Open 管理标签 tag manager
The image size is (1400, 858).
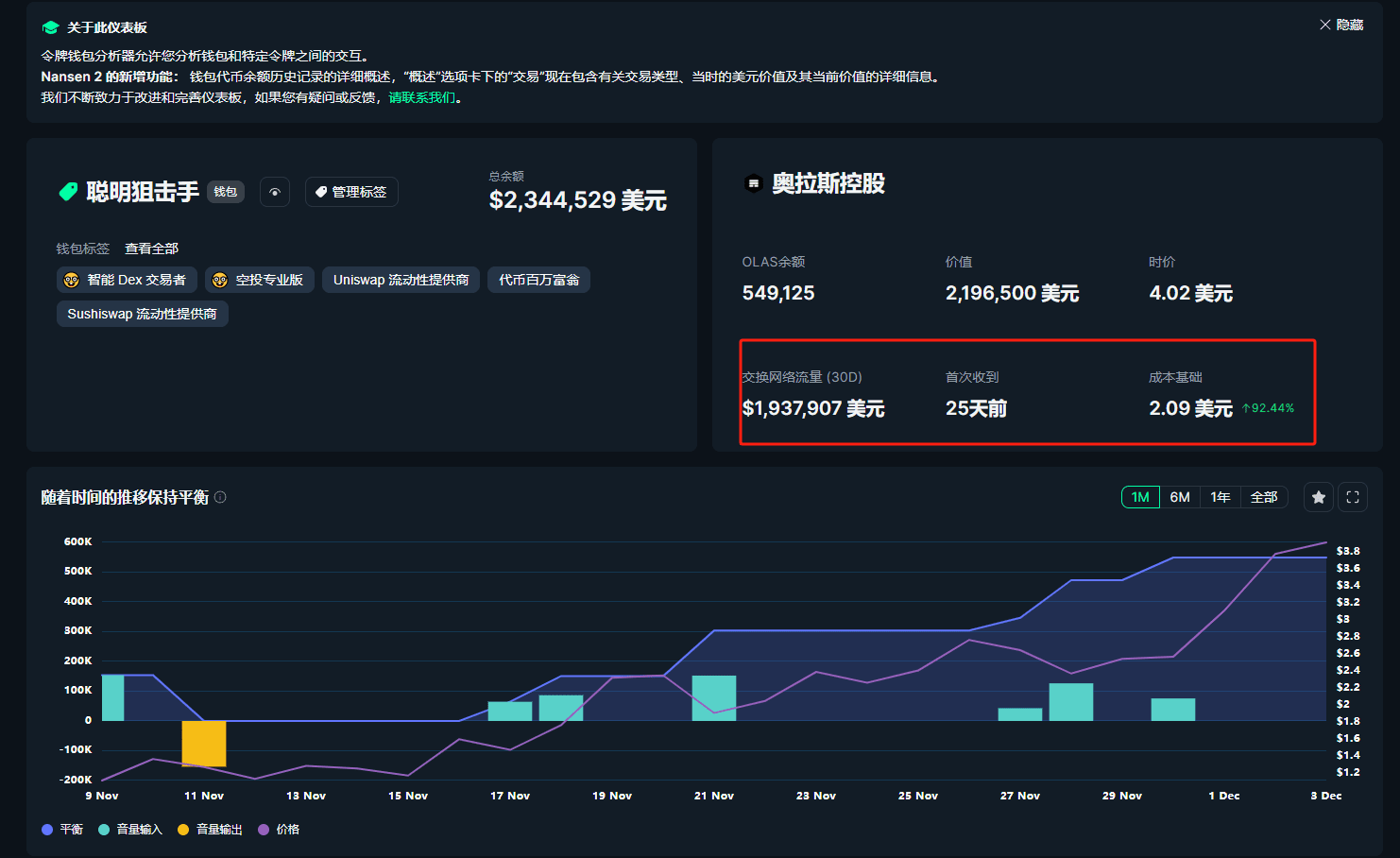tap(351, 192)
